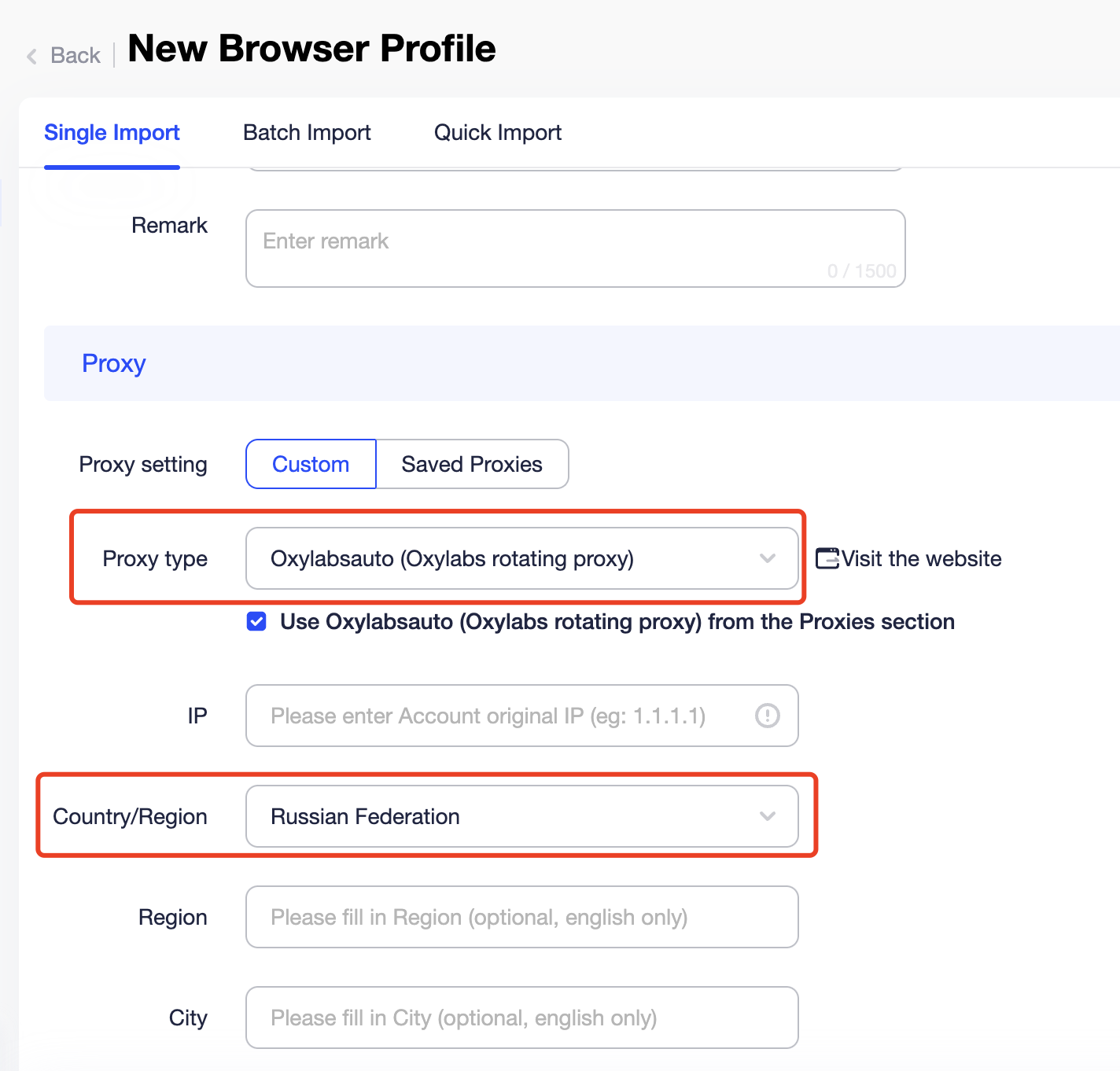Click the warning icon in the IP field
The width and height of the screenshot is (1120, 1071).
767,716
